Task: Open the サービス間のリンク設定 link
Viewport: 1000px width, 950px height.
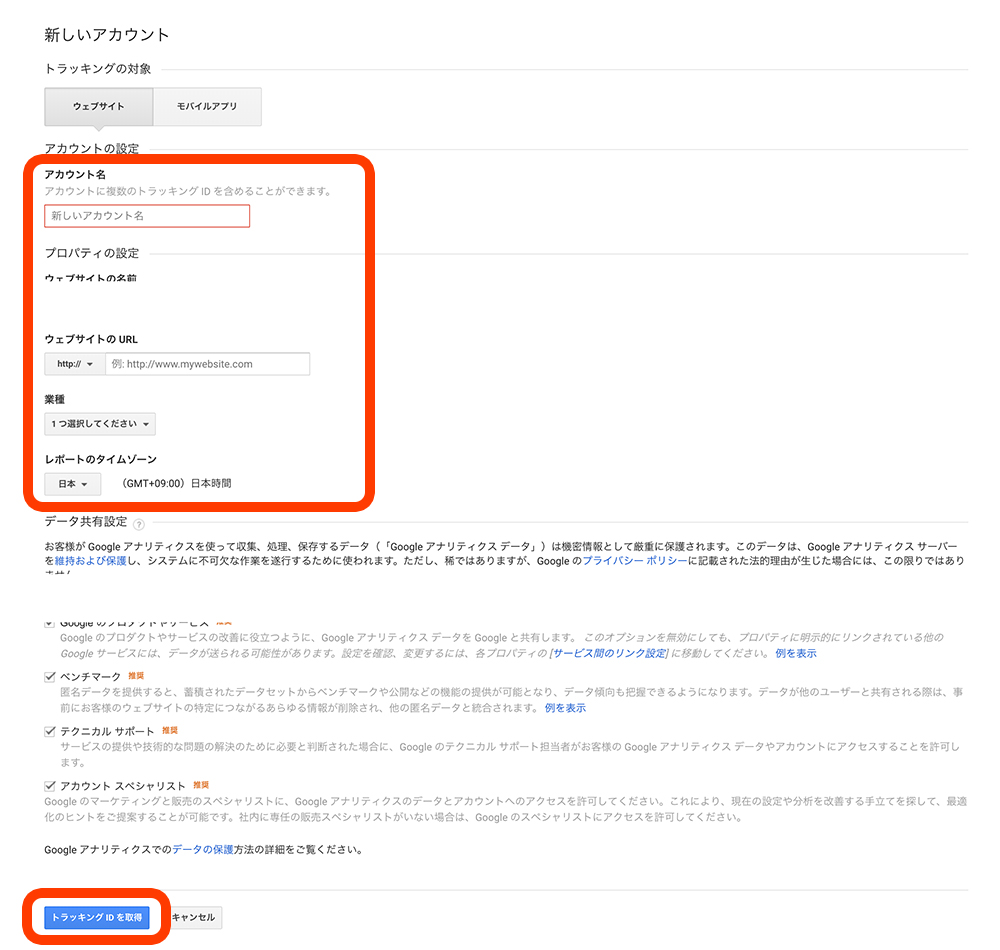Action: tap(609, 654)
